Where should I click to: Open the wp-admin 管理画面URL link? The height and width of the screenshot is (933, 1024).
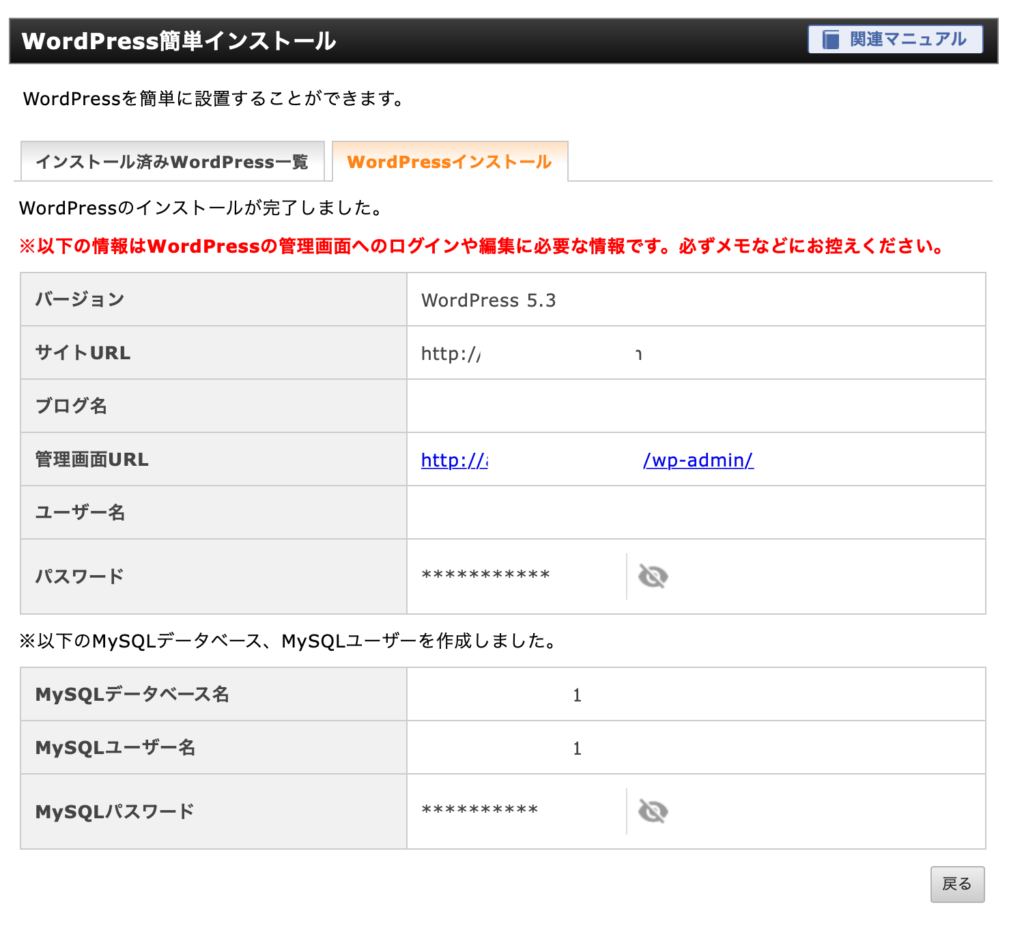586,460
